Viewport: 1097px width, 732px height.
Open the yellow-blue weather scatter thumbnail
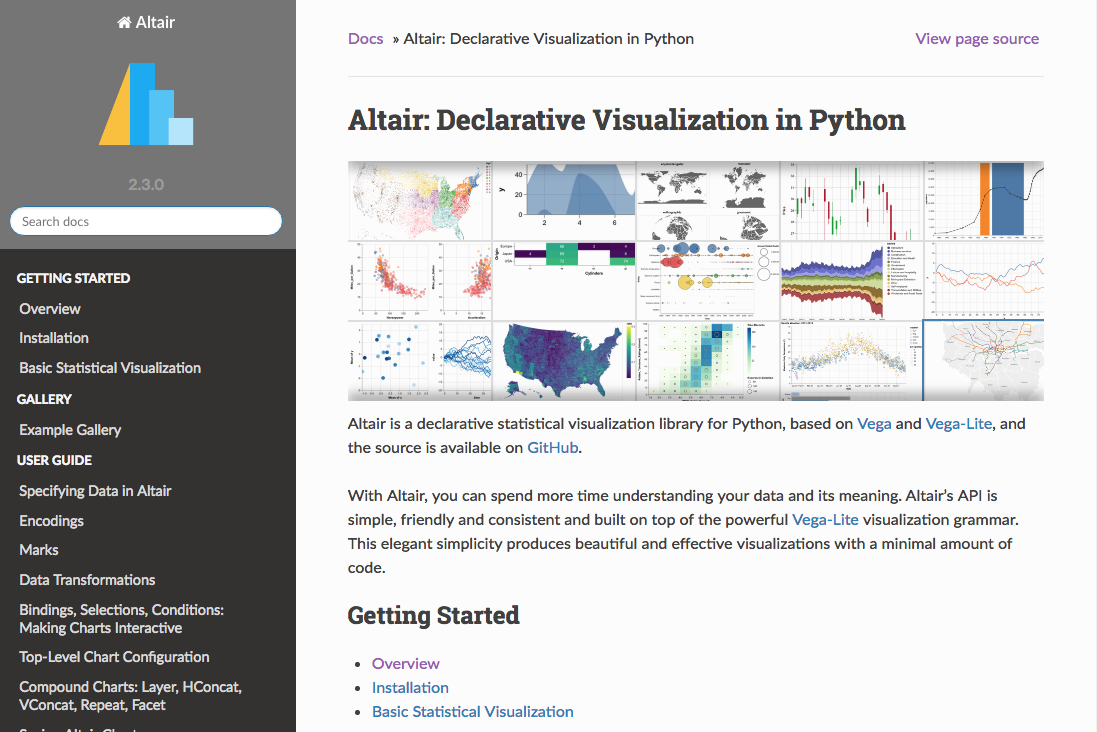pyautogui.click(x=853, y=360)
